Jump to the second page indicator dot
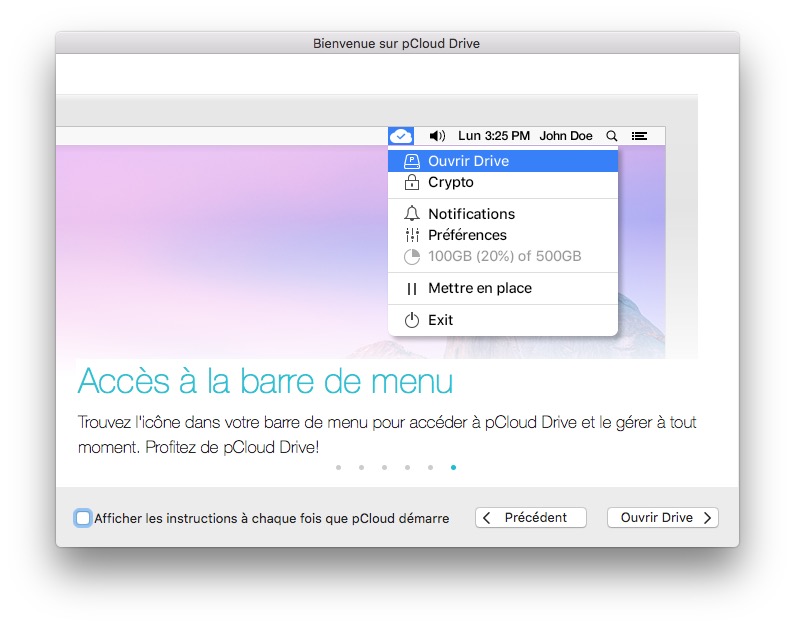Screen dimensions: 795x627 (362, 467)
